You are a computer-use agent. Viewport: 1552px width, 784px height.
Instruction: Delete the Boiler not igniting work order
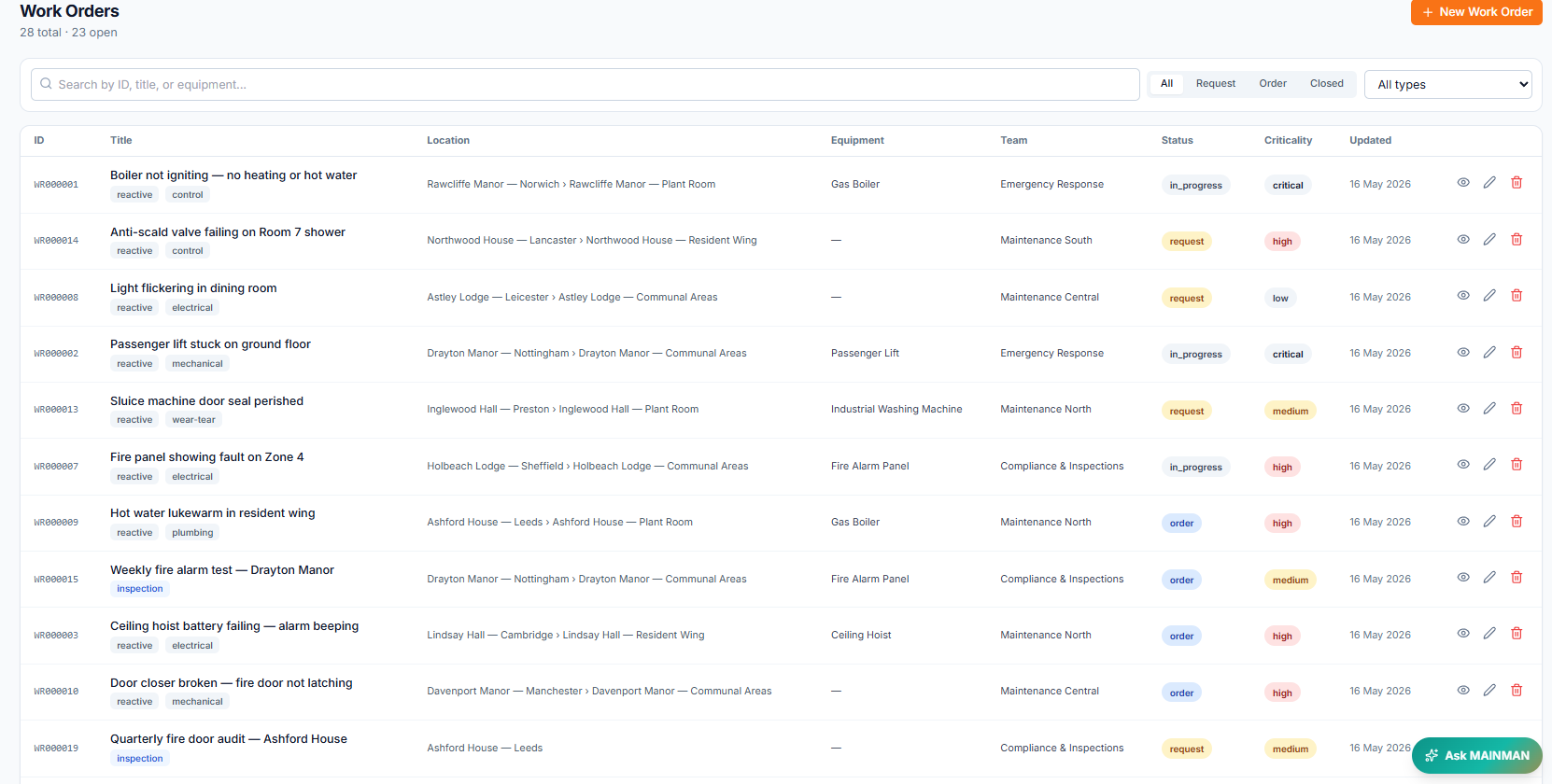point(1517,183)
